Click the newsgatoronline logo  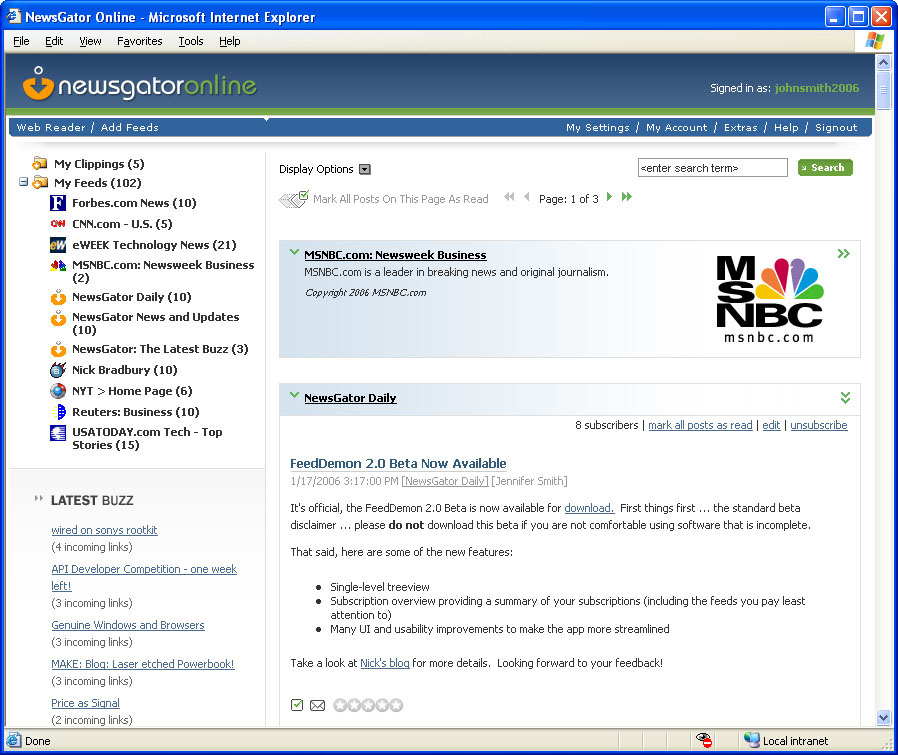click(139, 84)
